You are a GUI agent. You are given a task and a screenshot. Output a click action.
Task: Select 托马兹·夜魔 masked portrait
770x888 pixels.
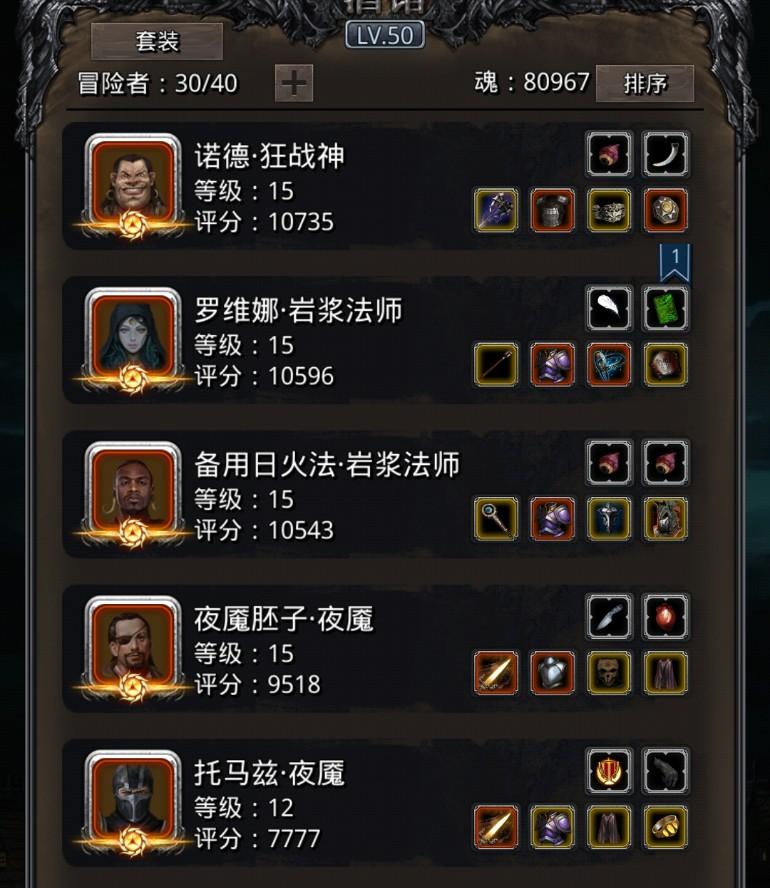coord(133,801)
